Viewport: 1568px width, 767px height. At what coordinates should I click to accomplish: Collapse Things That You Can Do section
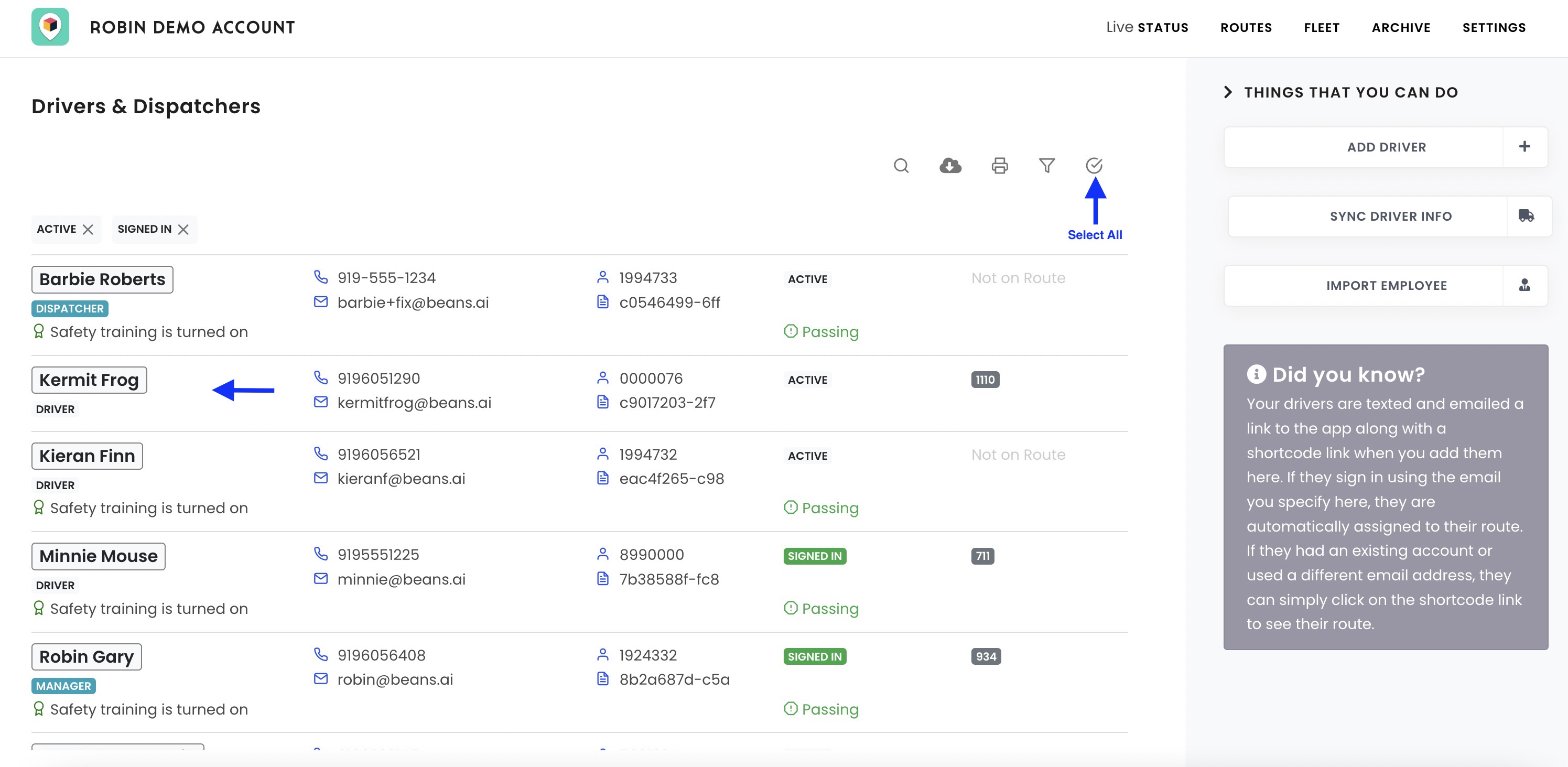(1228, 92)
